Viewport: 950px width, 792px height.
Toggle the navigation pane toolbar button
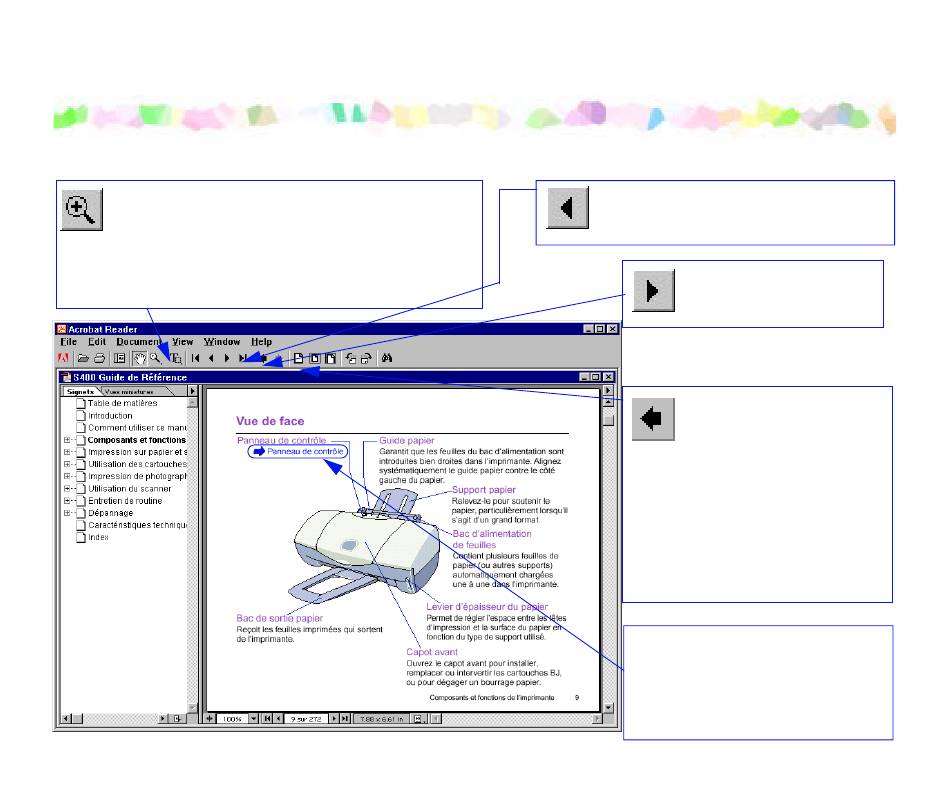[x=120, y=358]
